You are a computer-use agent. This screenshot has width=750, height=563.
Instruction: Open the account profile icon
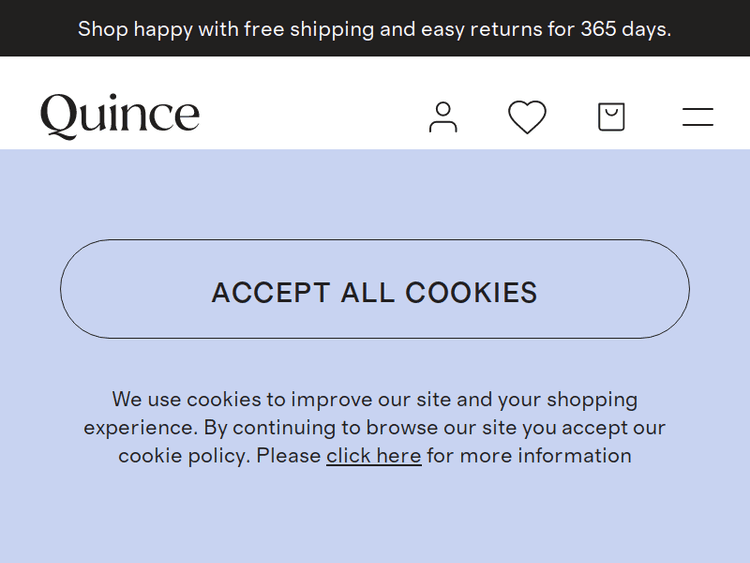(x=443, y=117)
